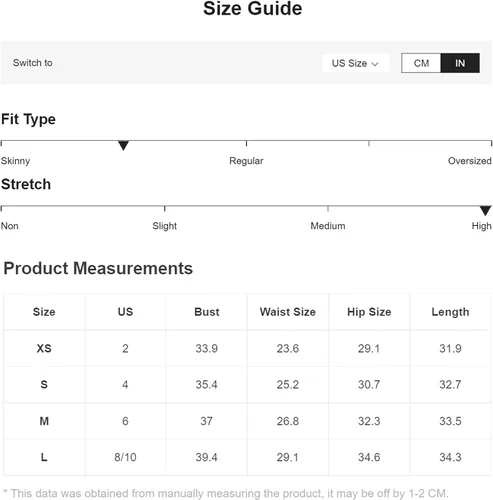Click hip value 30.7

coord(369,385)
